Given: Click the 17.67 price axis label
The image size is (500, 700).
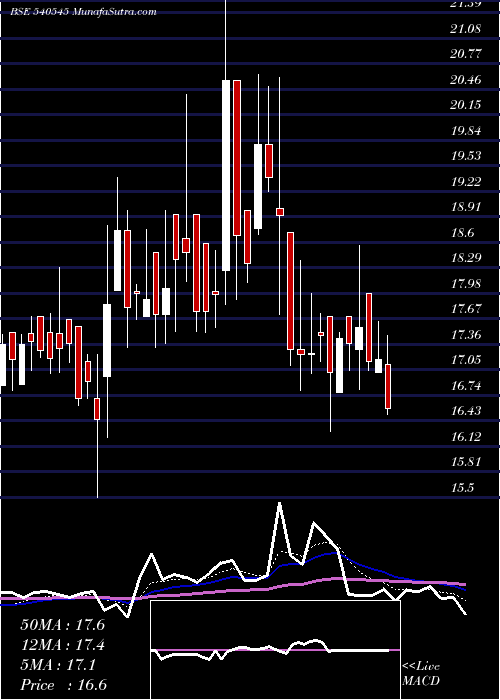Looking at the screenshot, I should (466, 309).
